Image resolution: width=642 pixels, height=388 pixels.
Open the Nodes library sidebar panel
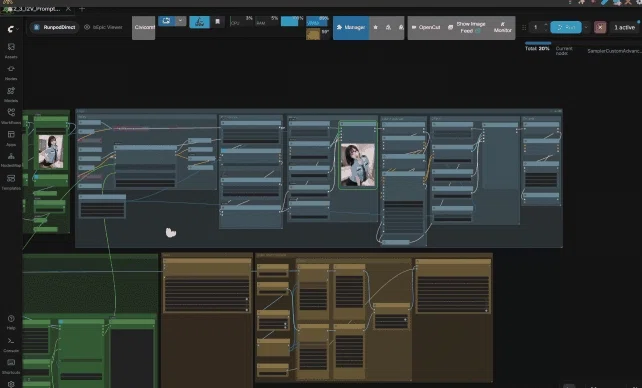tap(11, 72)
